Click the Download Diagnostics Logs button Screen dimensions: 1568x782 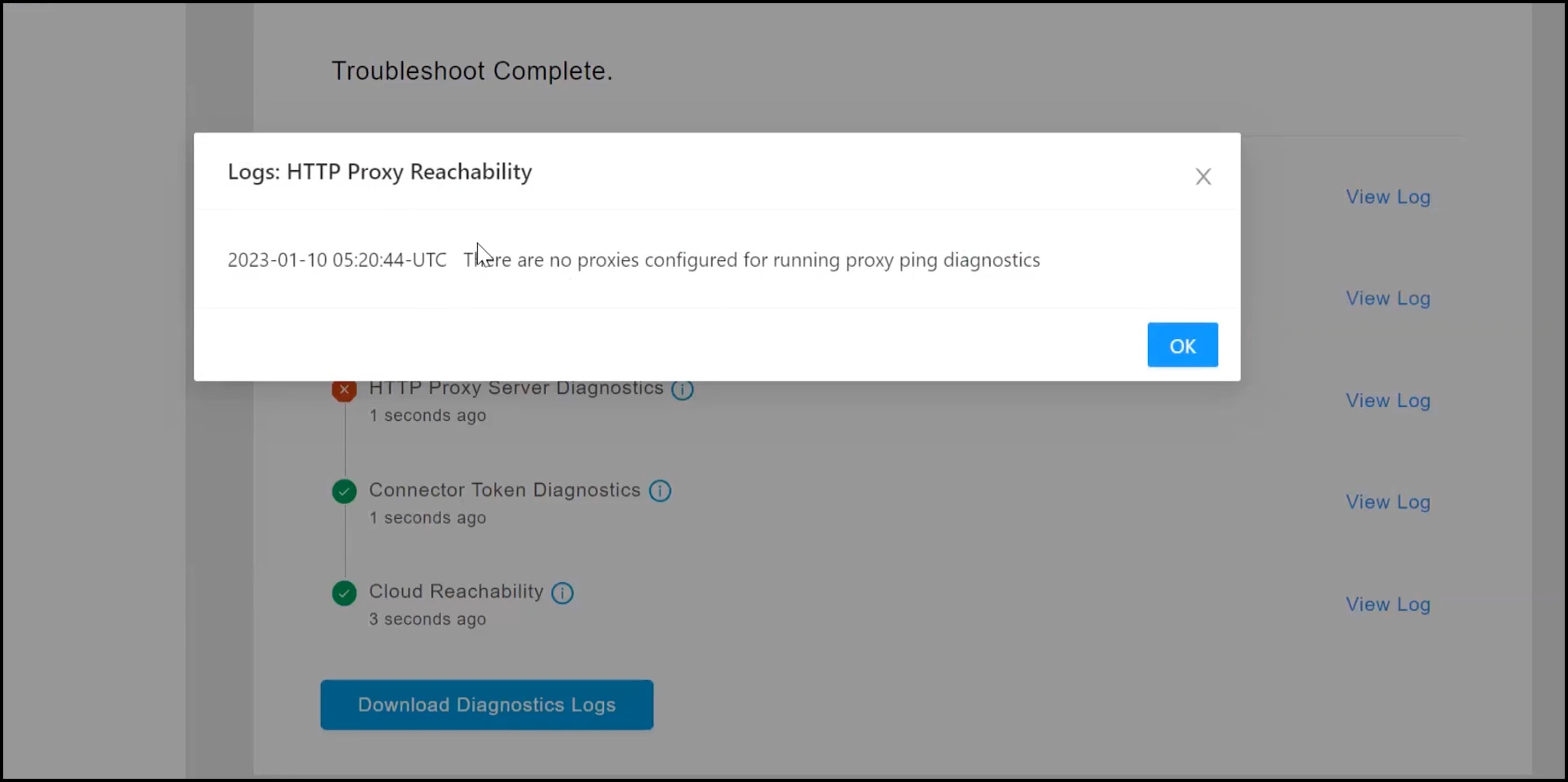click(x=487, y=705)
